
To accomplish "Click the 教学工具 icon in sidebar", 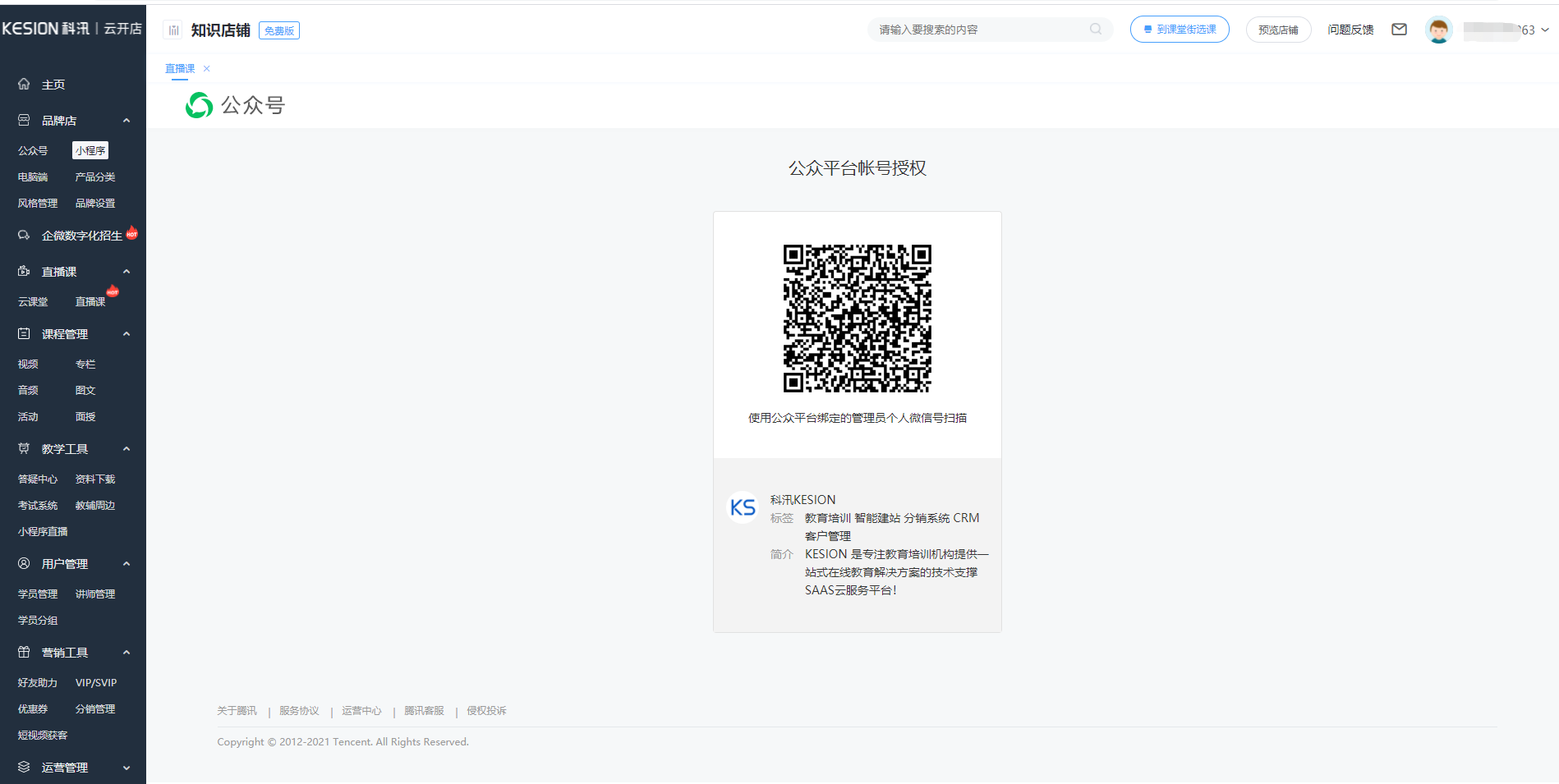I will [24, 448].
